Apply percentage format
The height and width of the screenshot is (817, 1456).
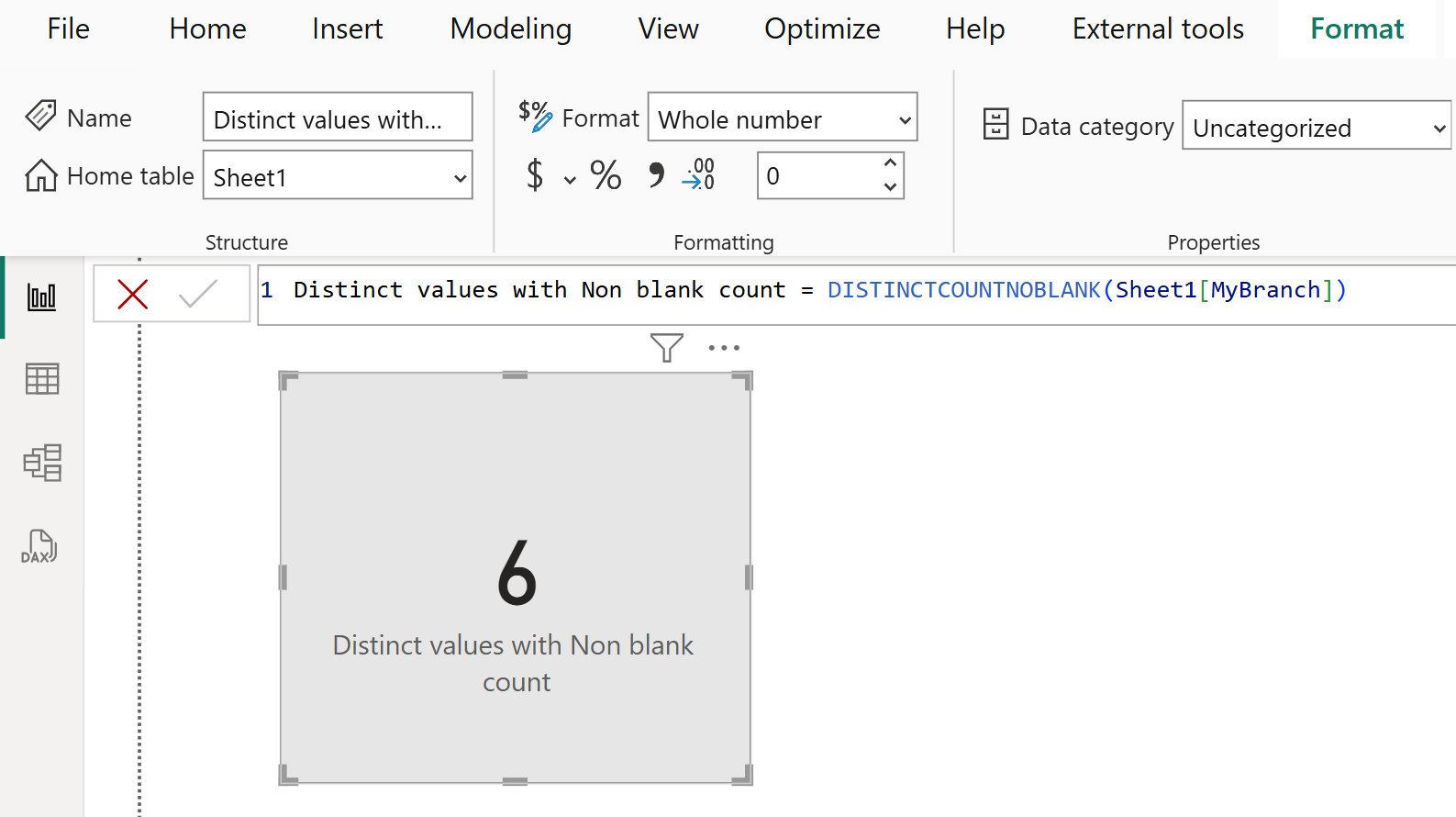click(606, 174)
